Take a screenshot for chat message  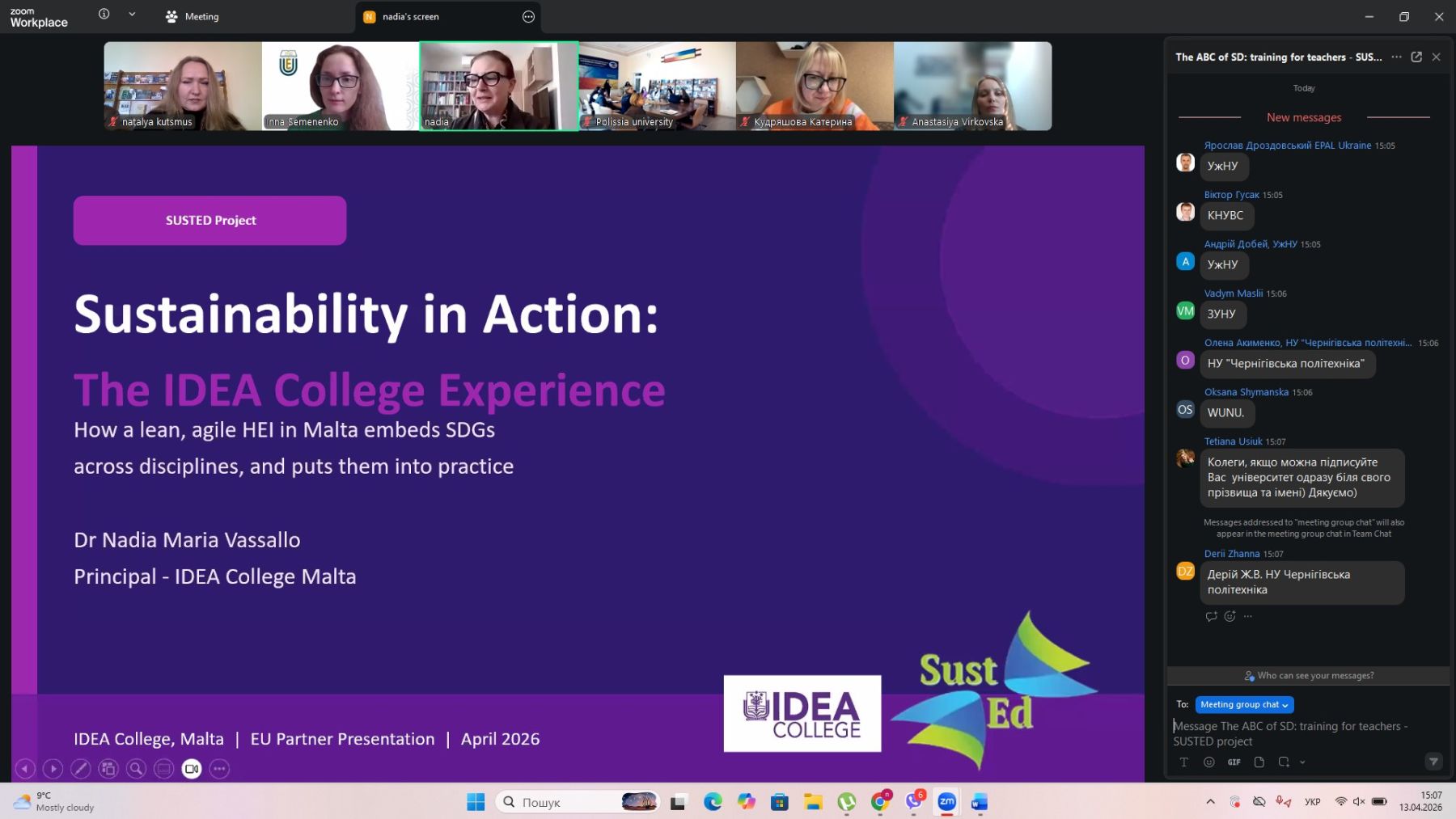(x=1284, y=762)
